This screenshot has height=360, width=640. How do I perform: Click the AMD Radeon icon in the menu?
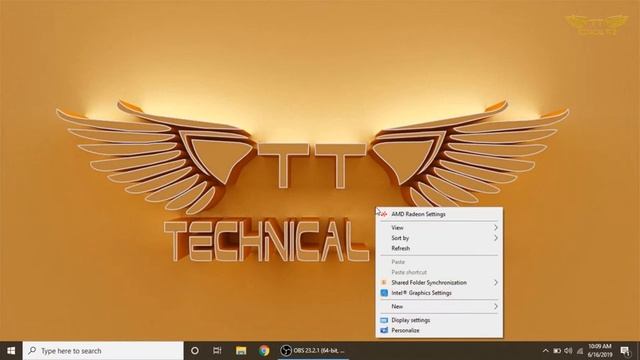(x=384, y=214)
